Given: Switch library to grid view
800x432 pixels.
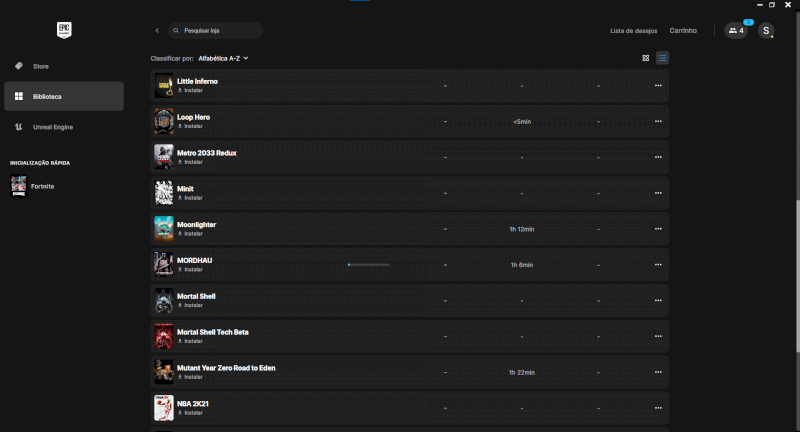Looking at the screenshot, I should pyautogui.click(x=646, y=58).
